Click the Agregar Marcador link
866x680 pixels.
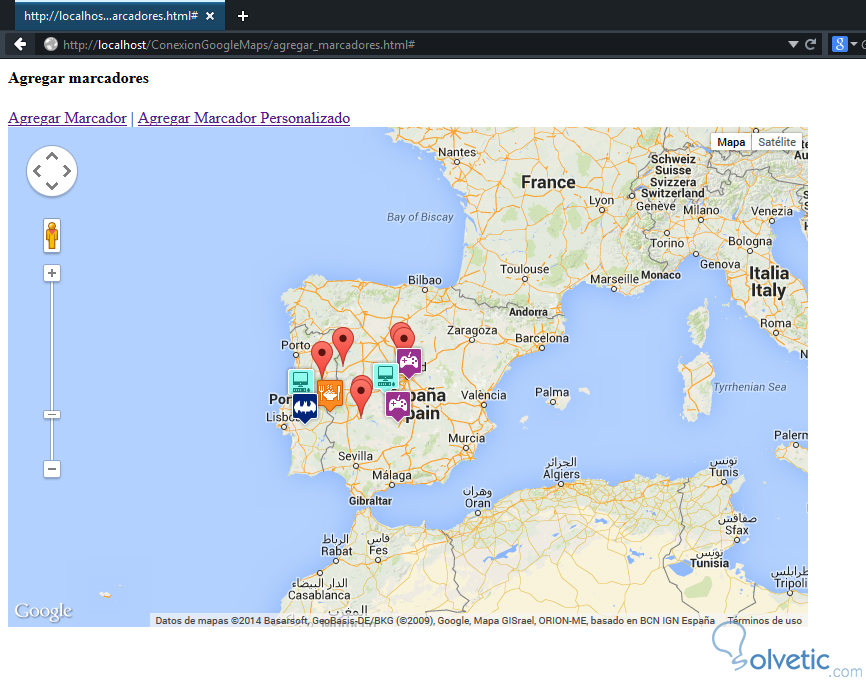[66, 118]
